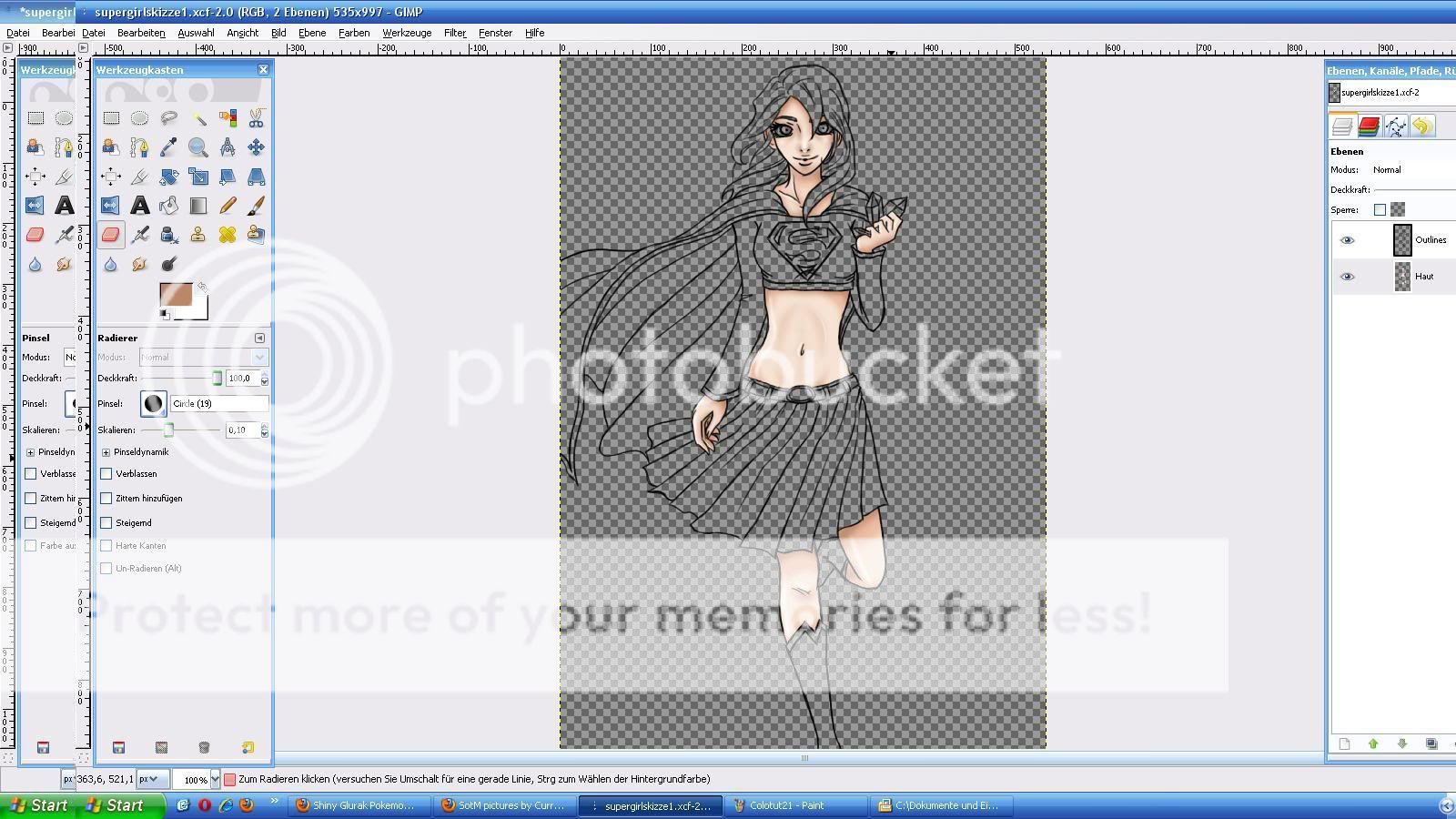Select the Foreground Select tool in Werkzeugkasten
Screen dimensions: 1456x819
(x=111, y=147)
